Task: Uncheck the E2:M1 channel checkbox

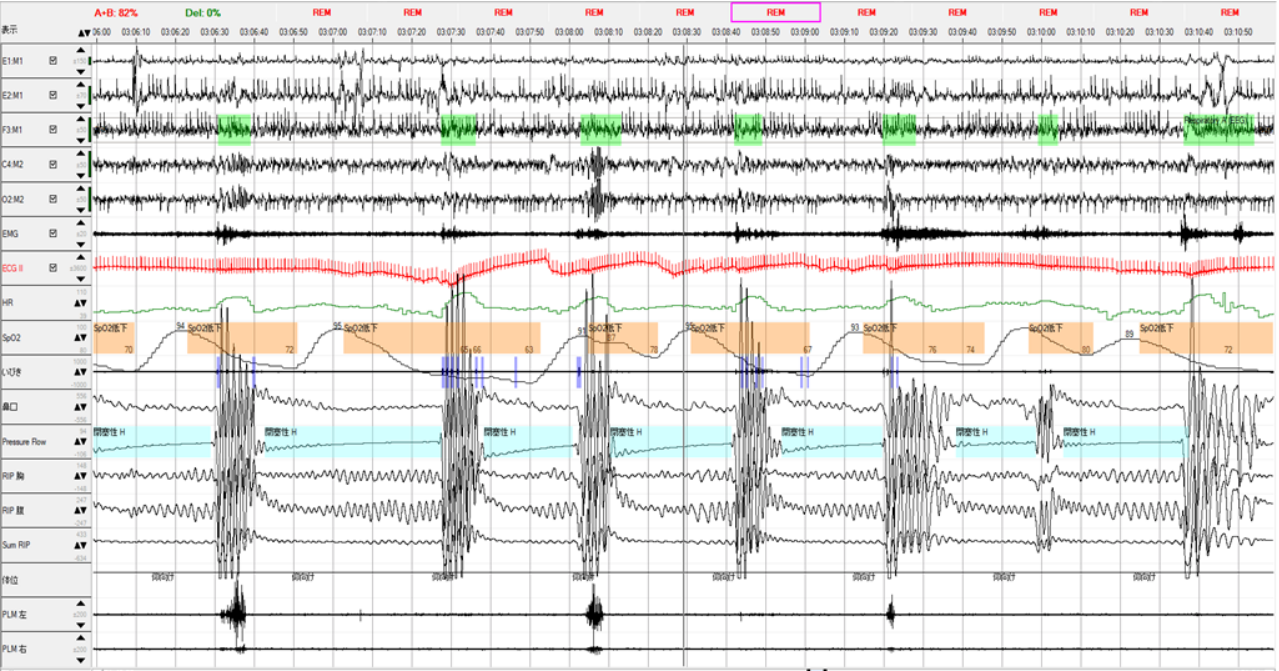Action: pyautogui.click(x=53, y=95)
